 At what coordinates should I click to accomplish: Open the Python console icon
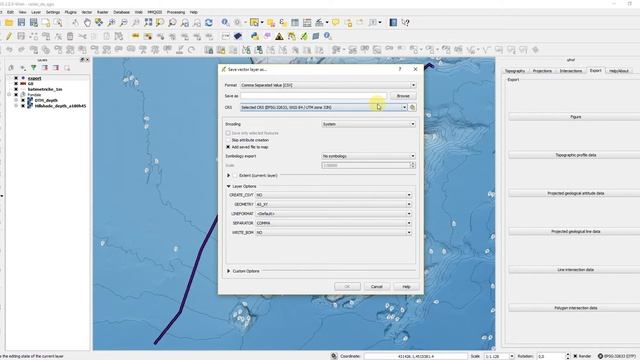click(x=255, y=36)
